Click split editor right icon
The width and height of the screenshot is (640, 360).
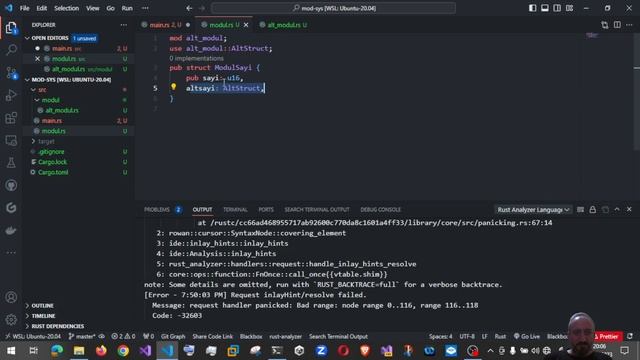tap(617, 25)
